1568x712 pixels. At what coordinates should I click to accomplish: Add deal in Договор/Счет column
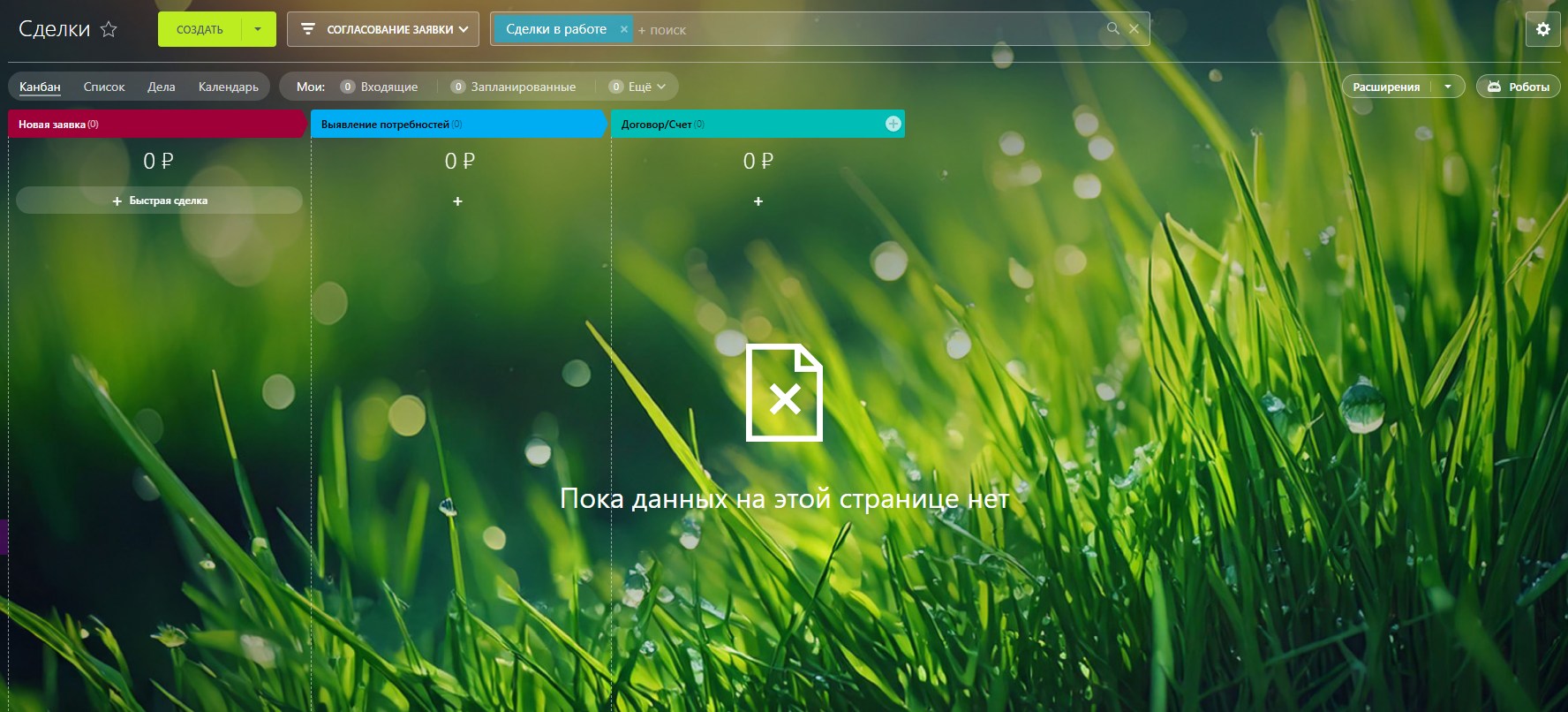pos(758,201)
